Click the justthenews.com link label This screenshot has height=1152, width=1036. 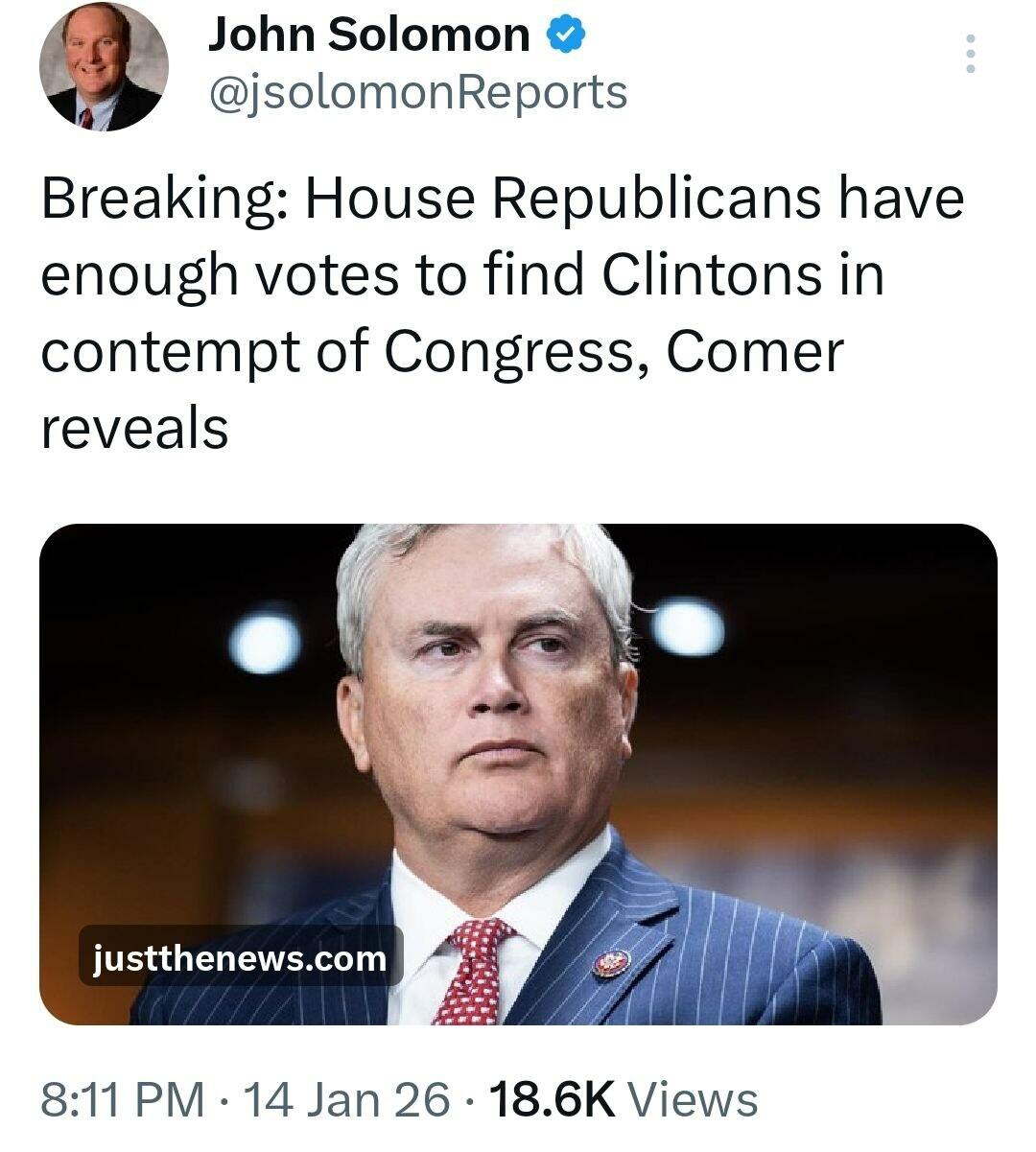tap(240, 956)
